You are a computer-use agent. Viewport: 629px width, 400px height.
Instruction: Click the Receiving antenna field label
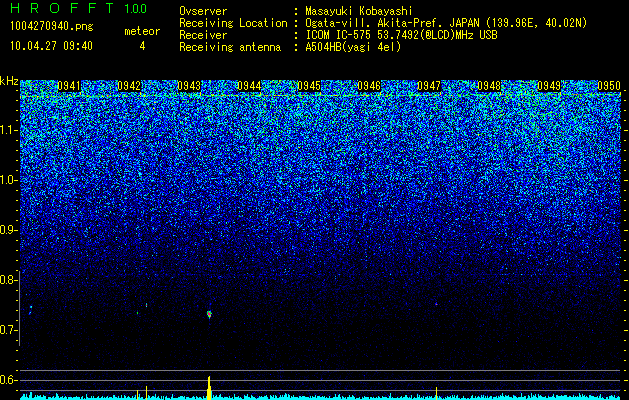[230, 47]
